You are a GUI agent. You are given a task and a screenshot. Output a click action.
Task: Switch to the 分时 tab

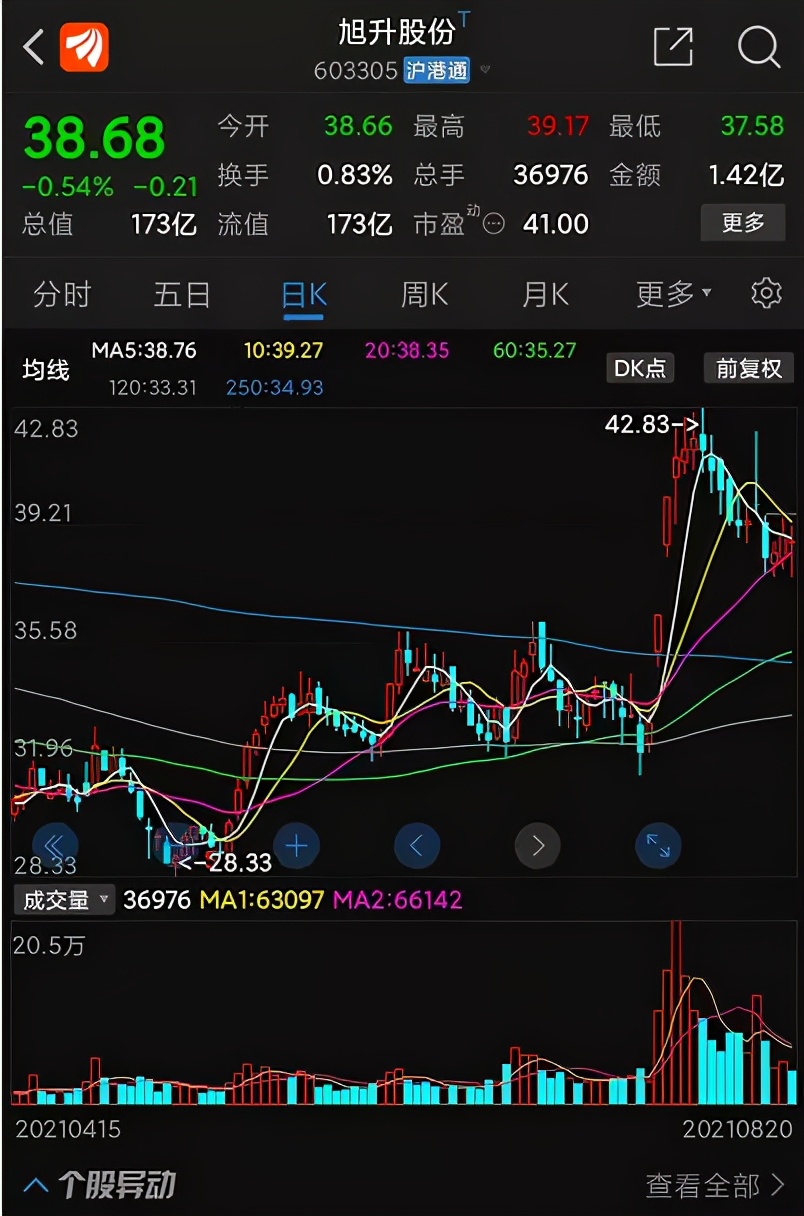tap(62, 293)
